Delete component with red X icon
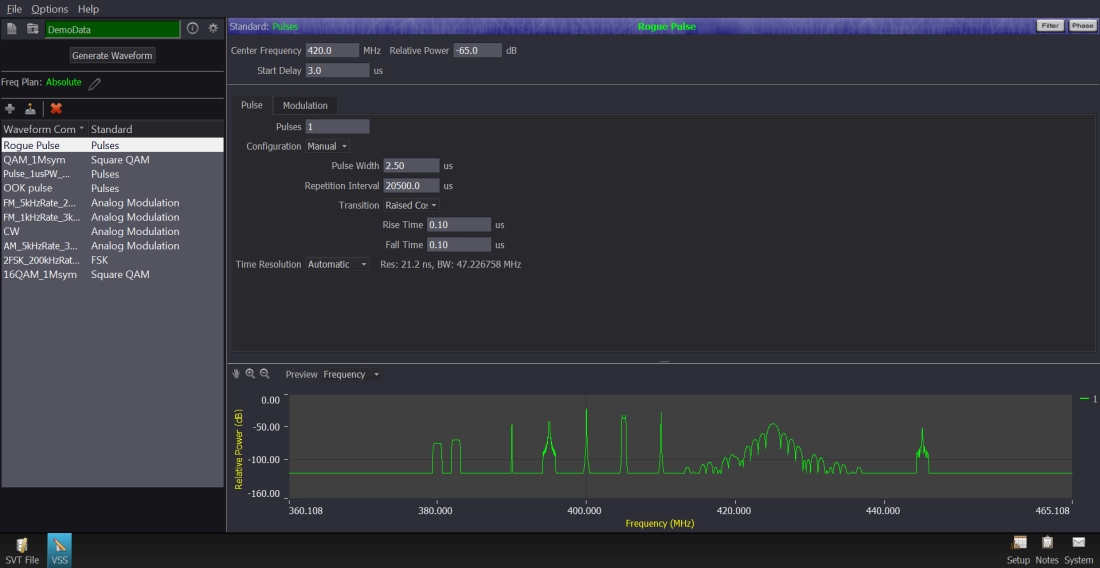This screenshot has height=568, width=1100. (x=56, y=109)
